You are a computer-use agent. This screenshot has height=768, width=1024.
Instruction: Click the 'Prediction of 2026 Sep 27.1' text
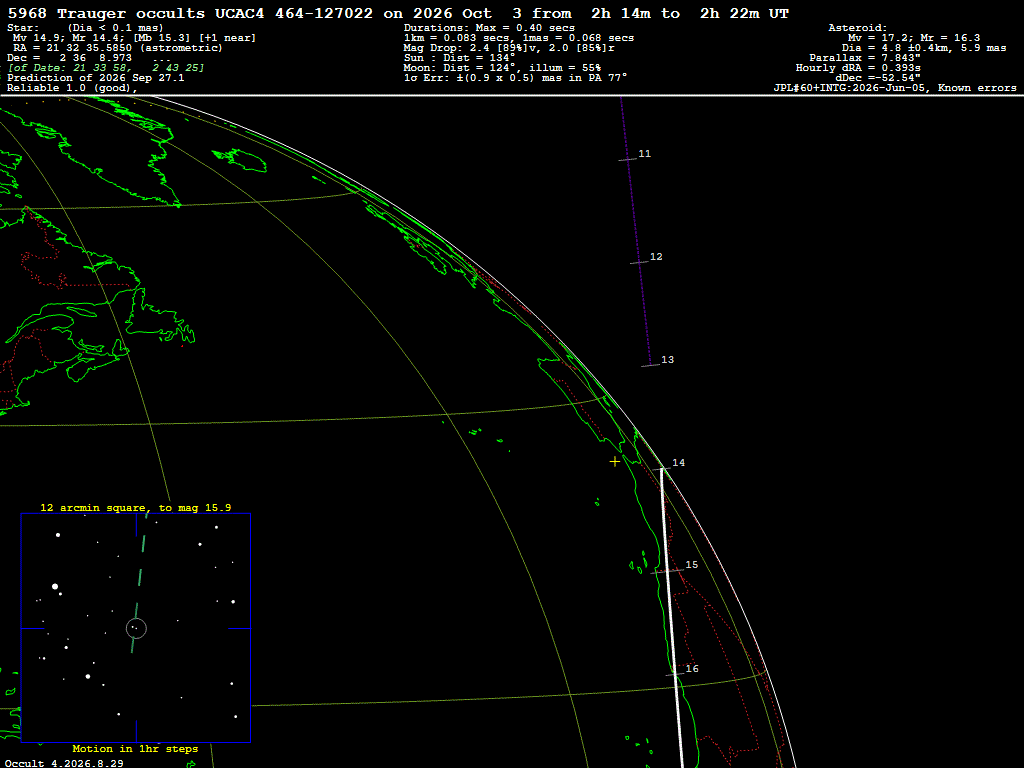click(95, 78)
